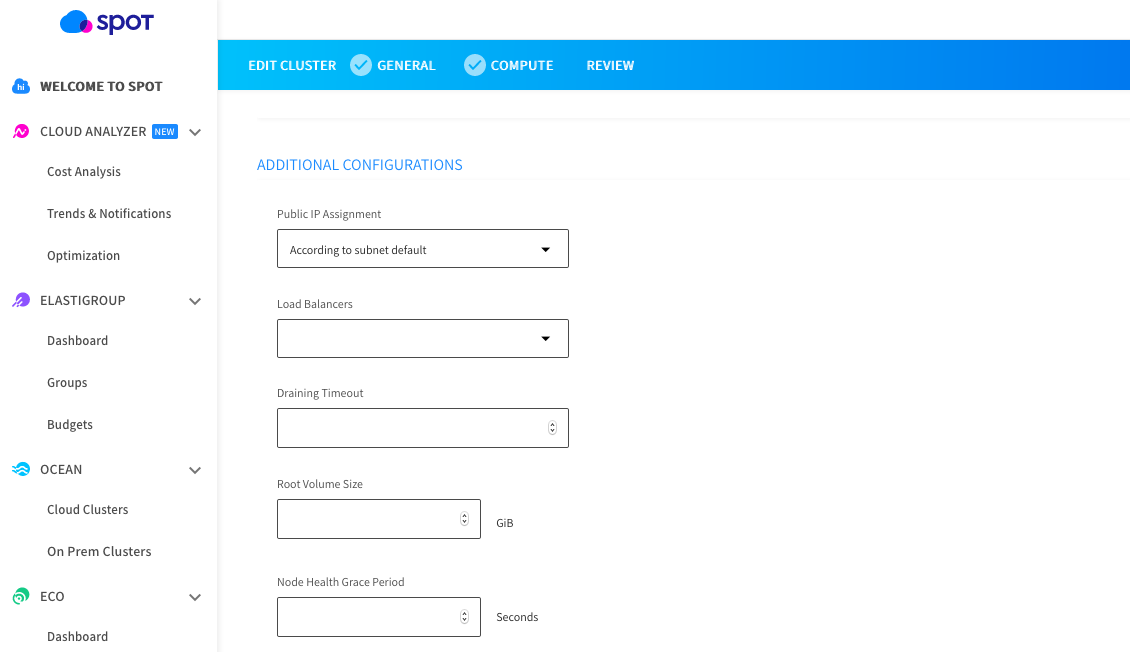The height and width of the screenshot is (652, 1130).
Task: Adjust Node Health Grace Period stepper
Action: 464,617
